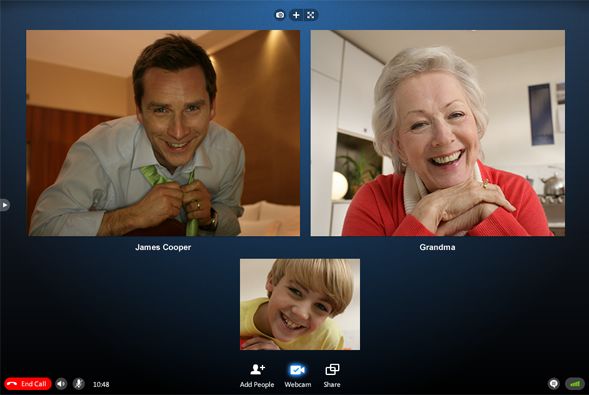Toggle the Webcam video on or off

[x=297, y=370]
